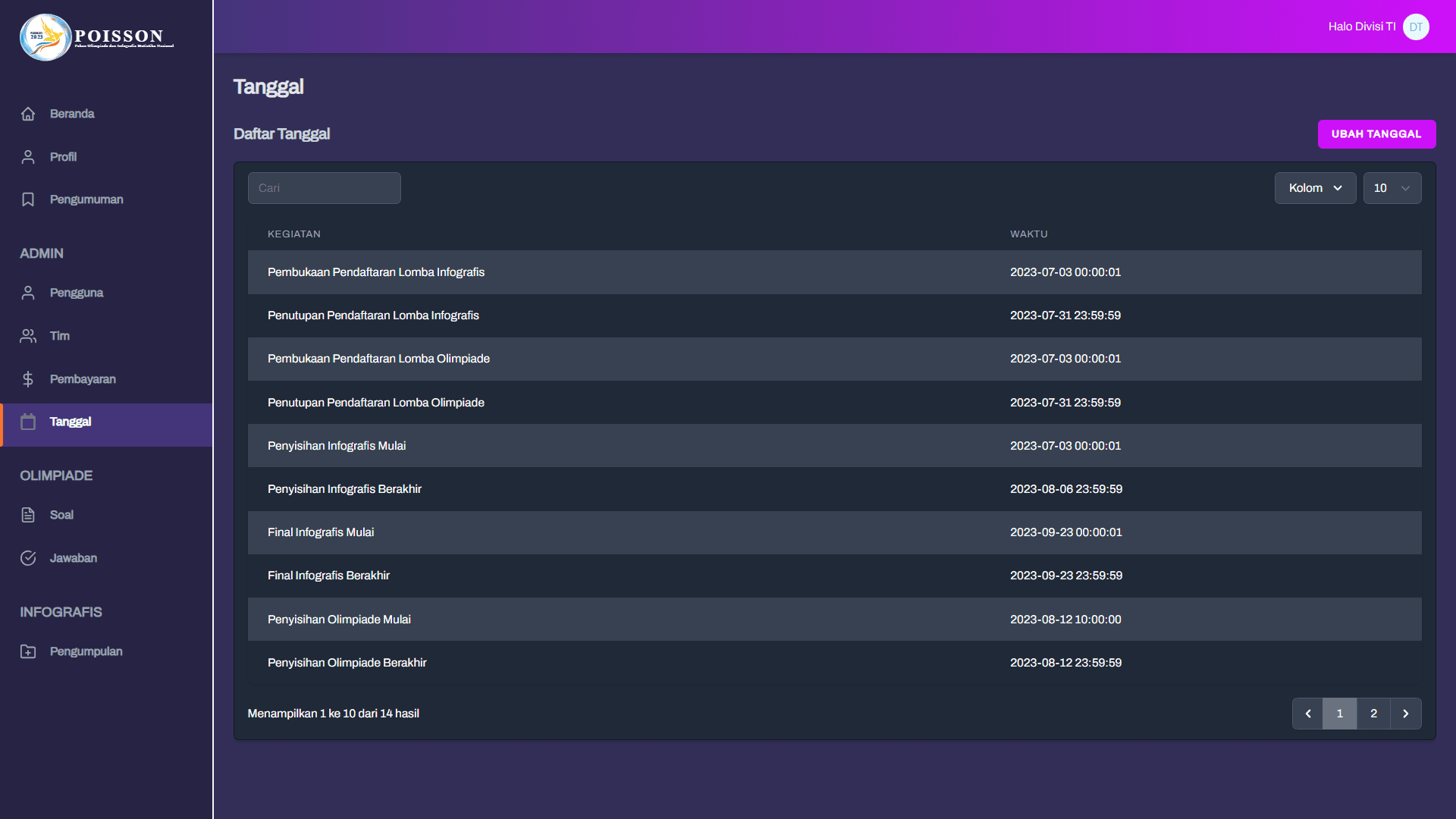Screen dimensions: 1456x819
Task: Go to page 2 of results
Action: pyautogui.click(x=1373, y=714)
